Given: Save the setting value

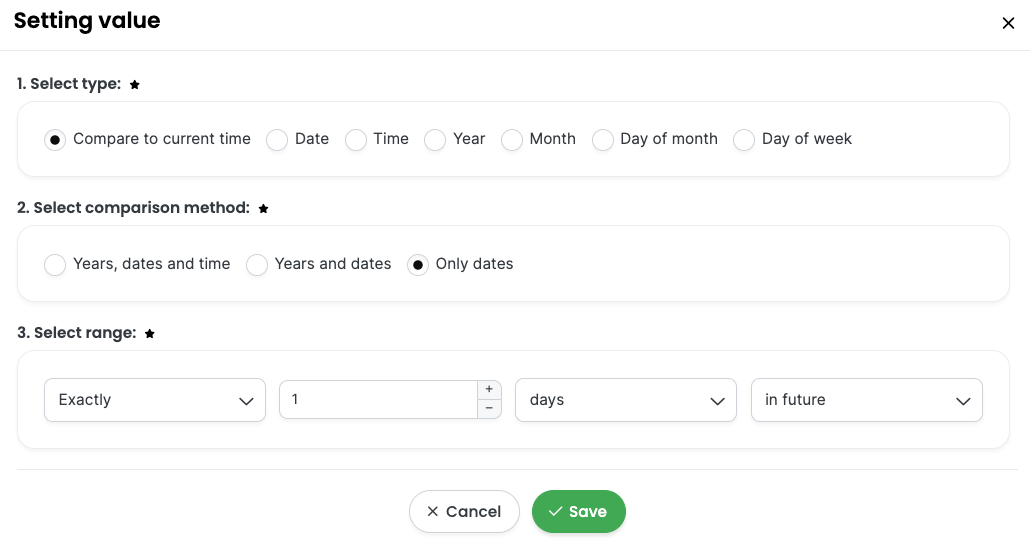Looking at the screenshot, I should (x=579, y=511).
